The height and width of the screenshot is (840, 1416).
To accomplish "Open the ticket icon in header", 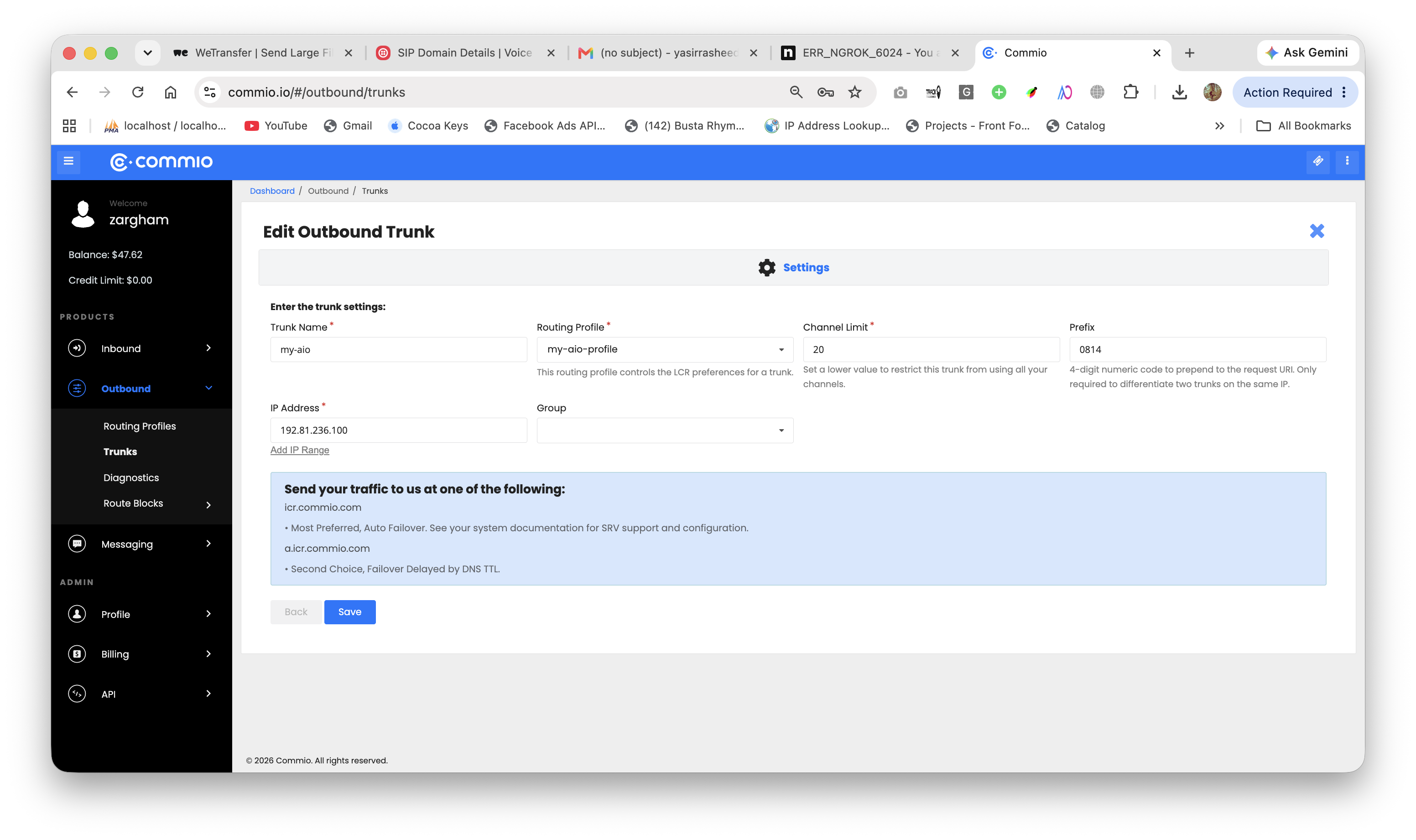I will click(x=1317, y=161).
